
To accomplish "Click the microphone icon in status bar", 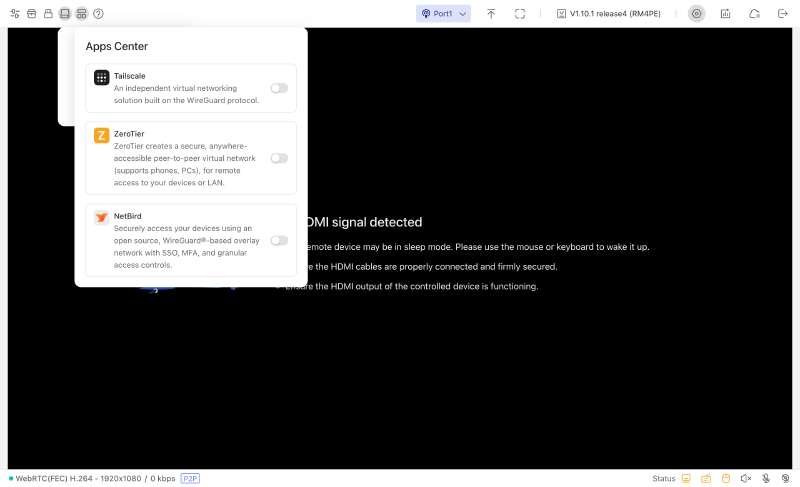I will (x=766, y=478).
